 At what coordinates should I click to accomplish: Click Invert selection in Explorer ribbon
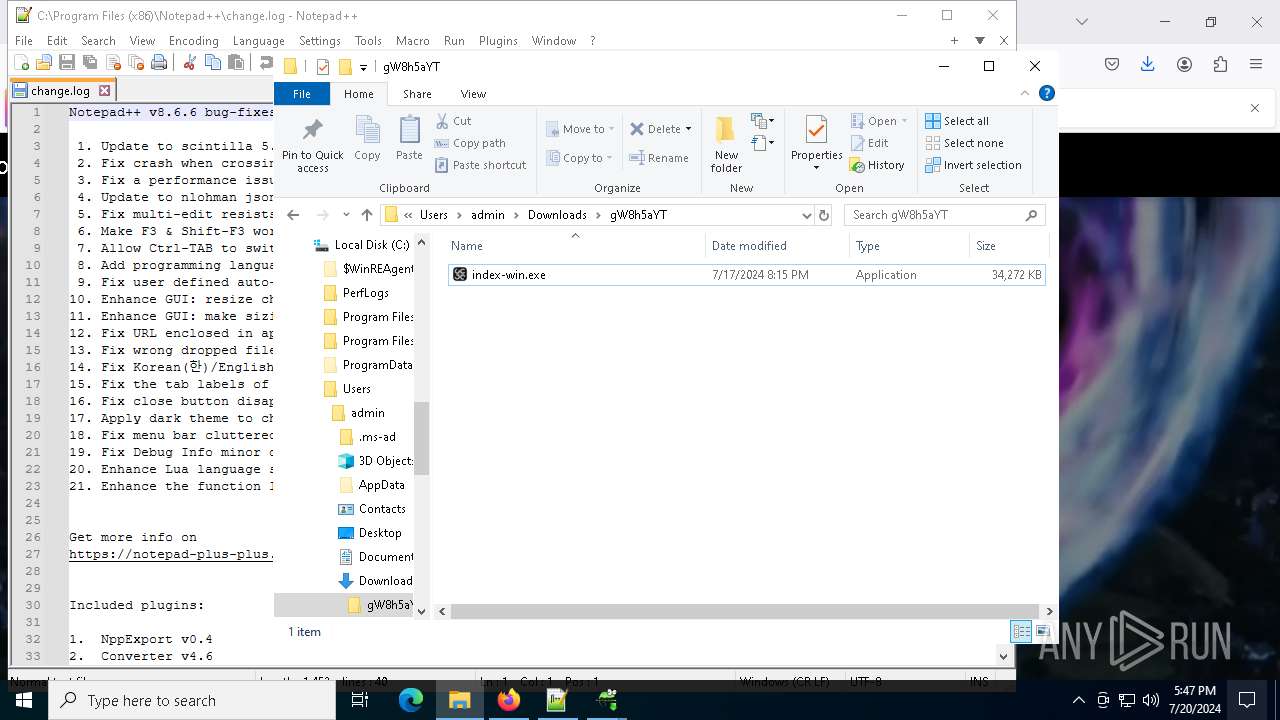(973, 165)
